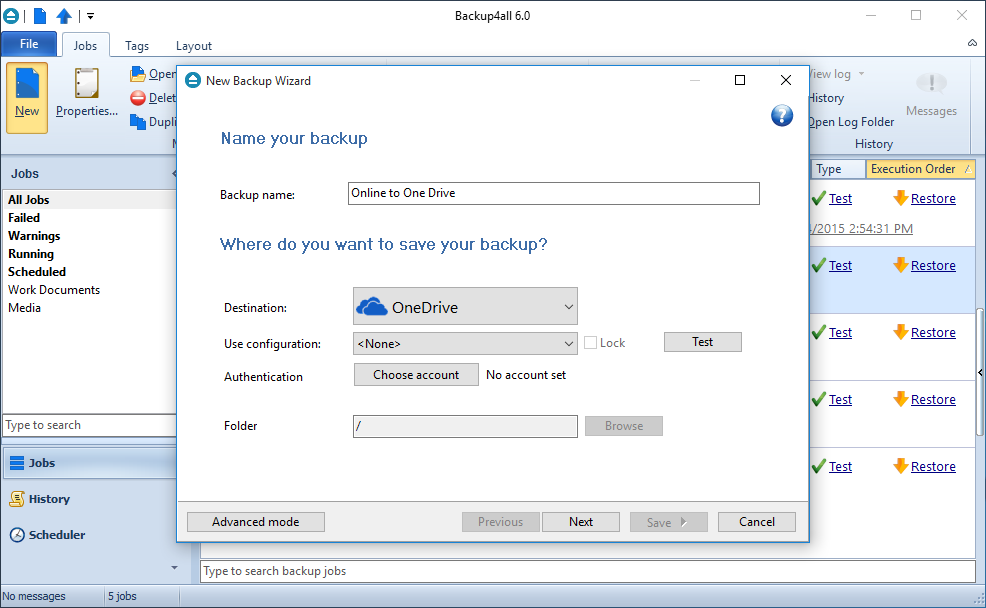Image resolution: width=986 pixels, height=608 pixels.
Task: Click the Test button in wizard
Action: click(702, 342)
